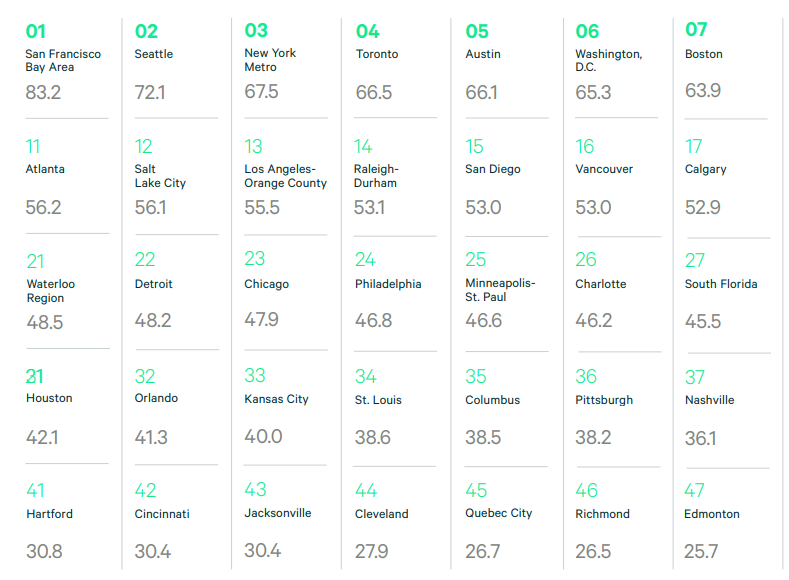This screenshot has width=789, height=580.
Task: Click the South Florida label
Action: [721, 284]
